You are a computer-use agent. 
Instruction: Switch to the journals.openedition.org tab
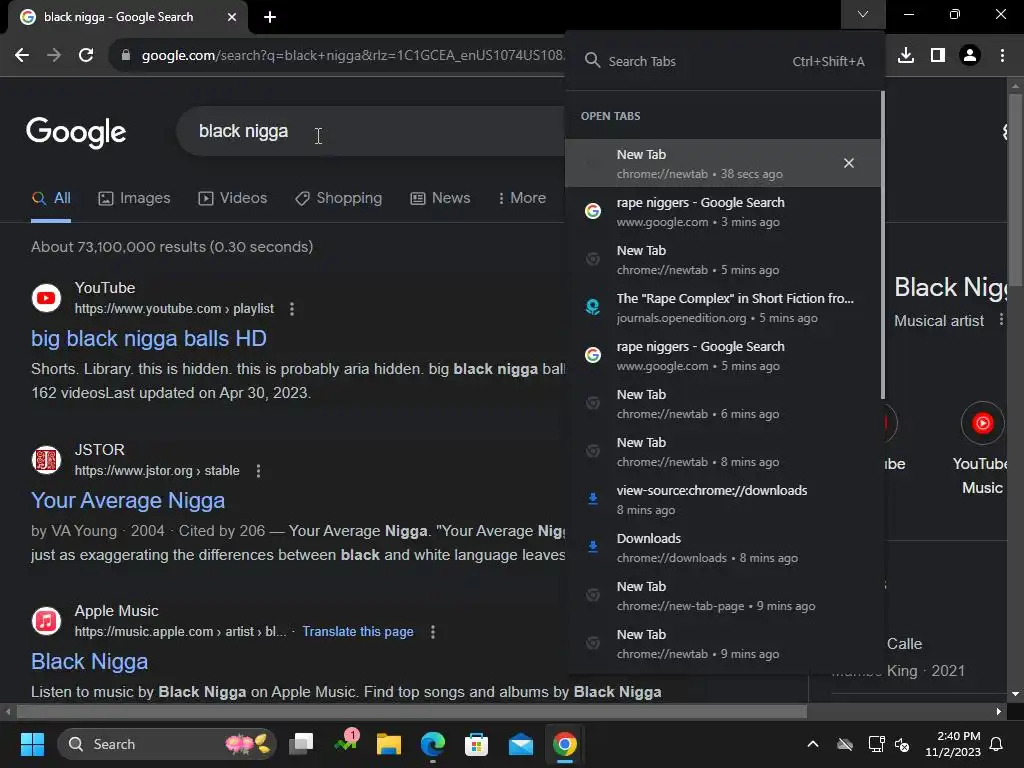coord(723,308)
